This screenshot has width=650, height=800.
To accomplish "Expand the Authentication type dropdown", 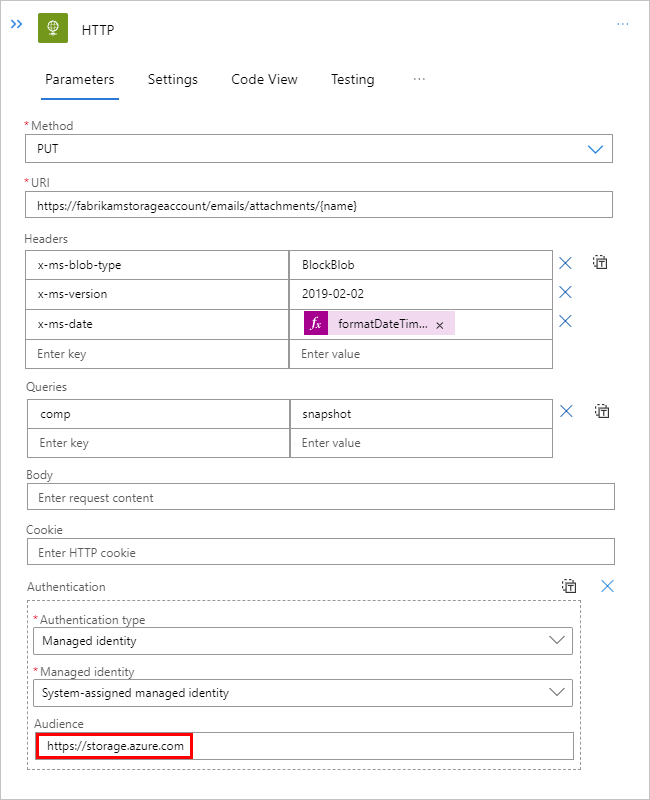I will click(x=558, y=640).
